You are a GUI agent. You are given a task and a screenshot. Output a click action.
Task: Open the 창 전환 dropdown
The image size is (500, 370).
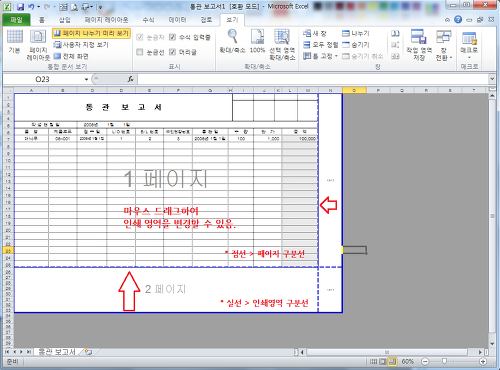444,44
